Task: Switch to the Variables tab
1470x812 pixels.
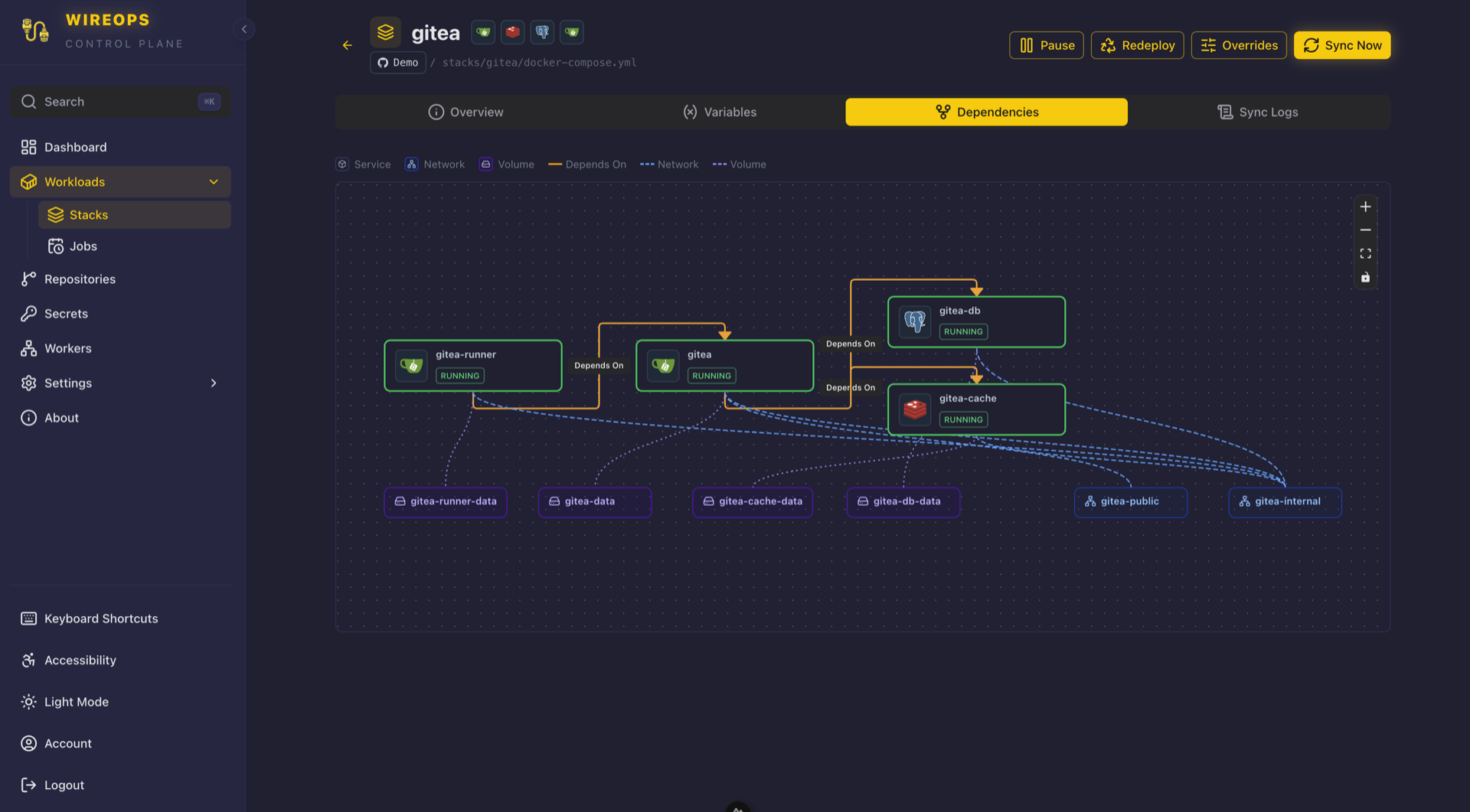Action: [720, 112]
